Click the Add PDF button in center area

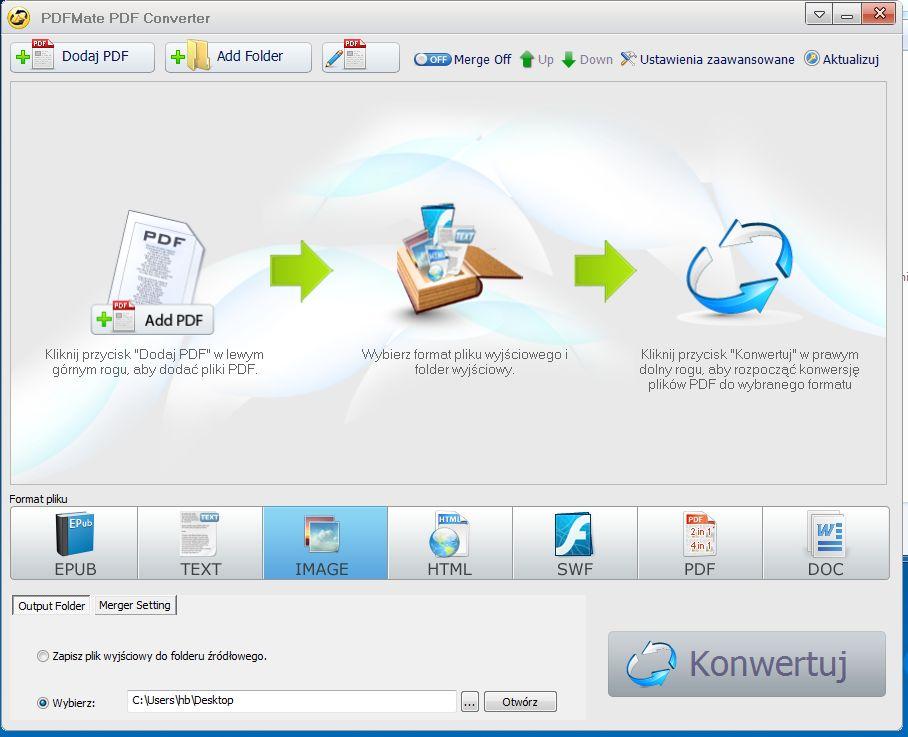[152, 320]
